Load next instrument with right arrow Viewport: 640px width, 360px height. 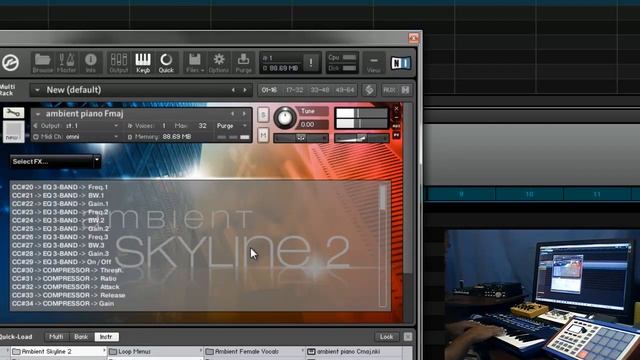244,114
